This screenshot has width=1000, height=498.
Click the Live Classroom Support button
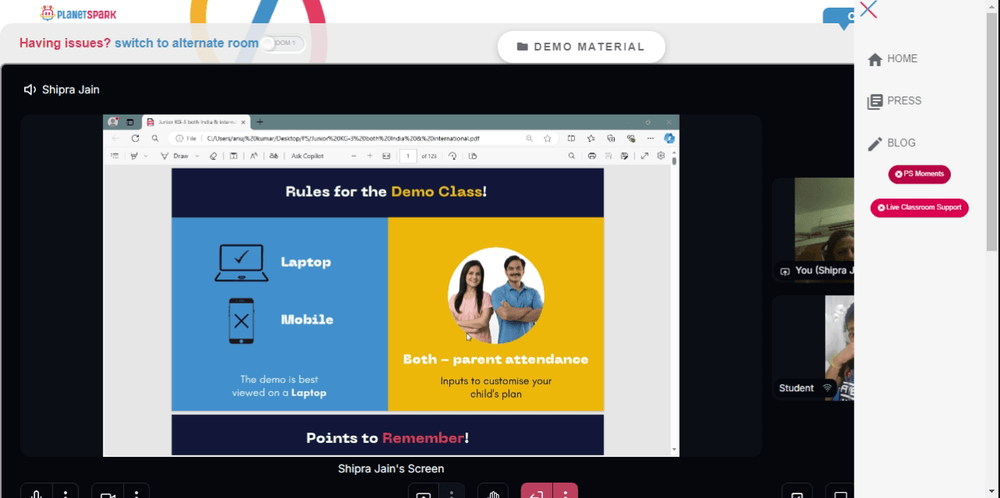point(919,208)
